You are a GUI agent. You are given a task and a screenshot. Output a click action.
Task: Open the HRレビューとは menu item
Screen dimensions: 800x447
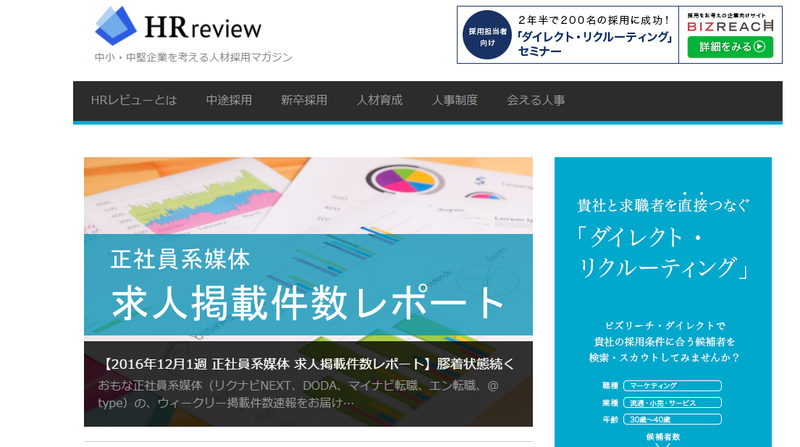[133, 101]
